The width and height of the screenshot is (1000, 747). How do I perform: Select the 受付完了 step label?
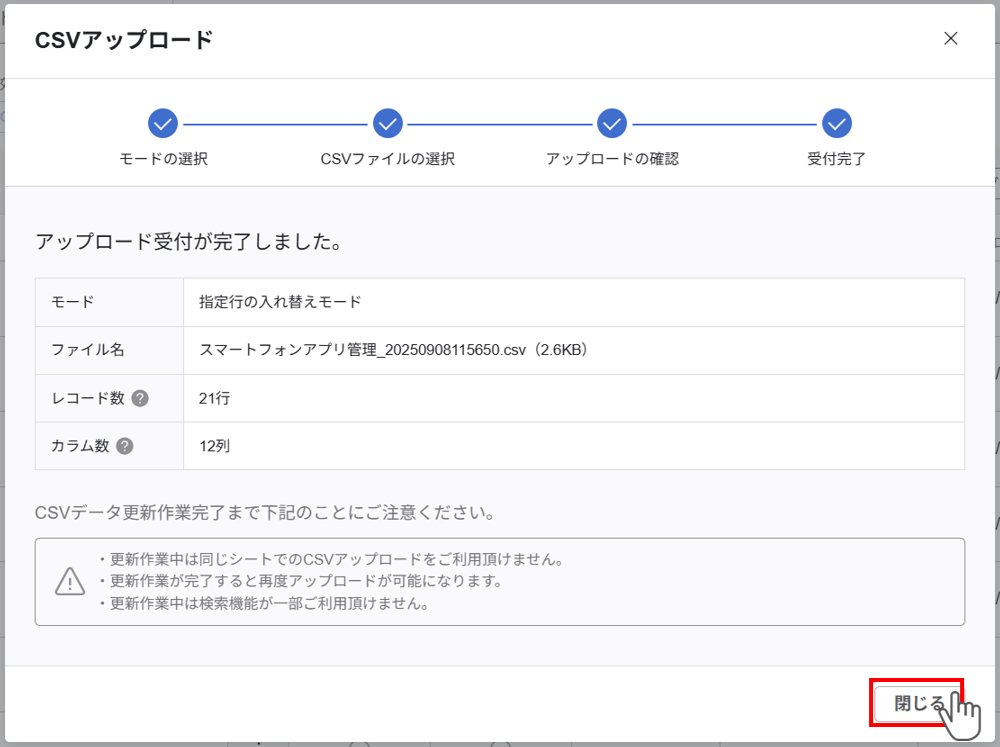pos(837,158)
